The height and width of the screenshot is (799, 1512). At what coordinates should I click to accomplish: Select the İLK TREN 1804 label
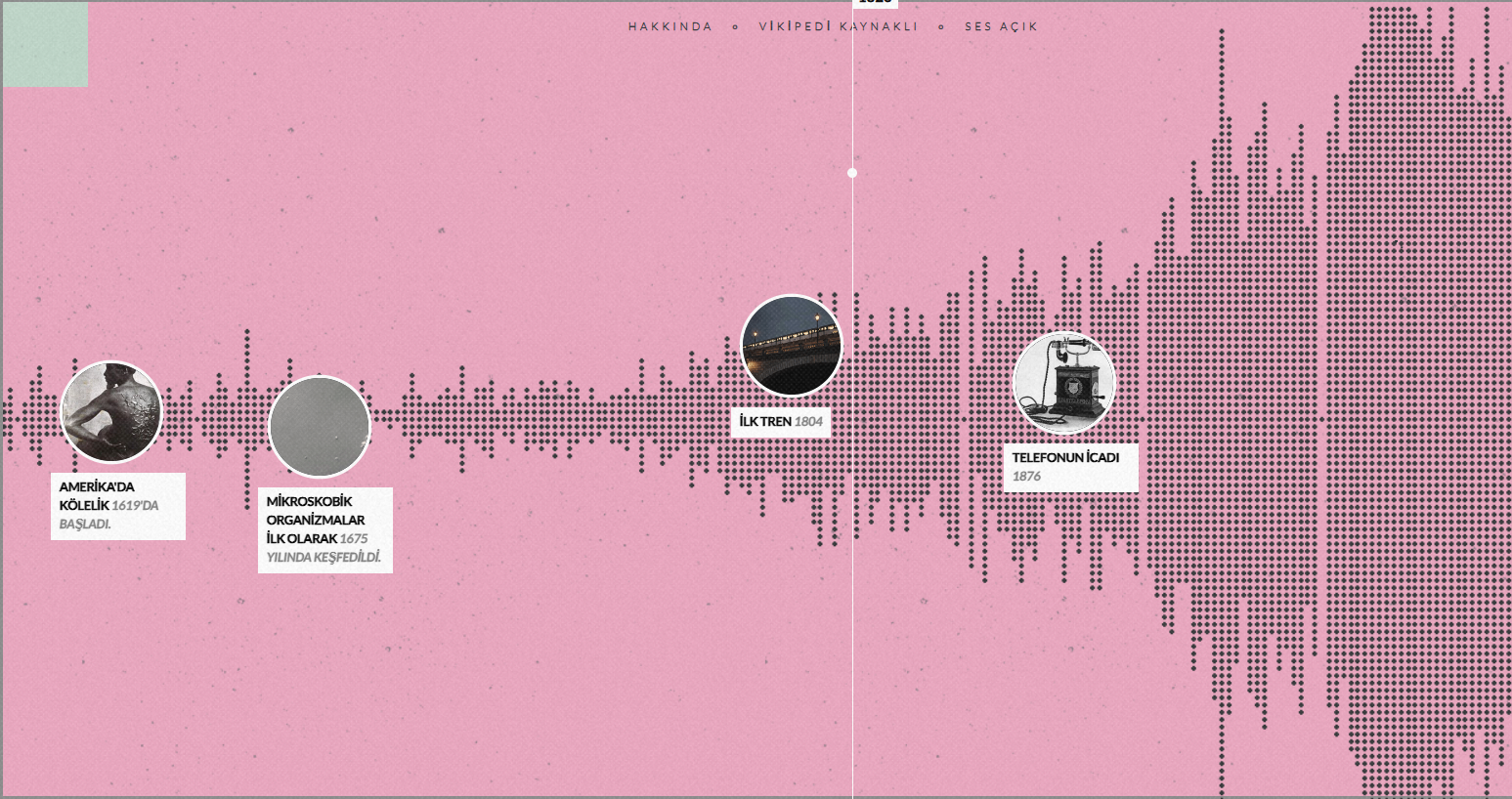point(781,422)
